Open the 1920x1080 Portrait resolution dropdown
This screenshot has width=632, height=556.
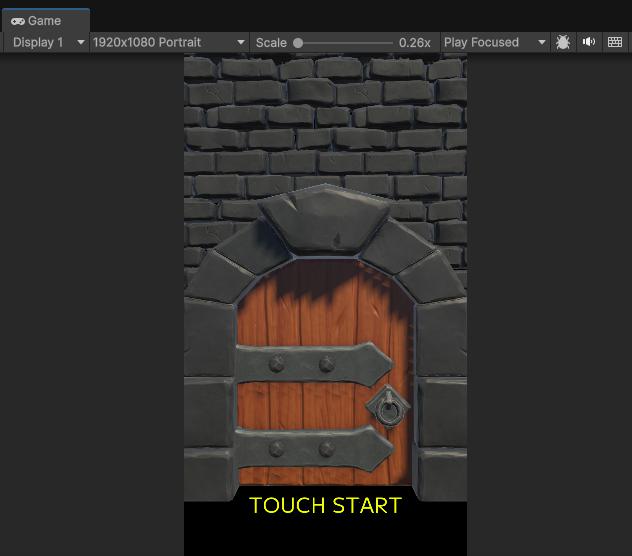168,42
